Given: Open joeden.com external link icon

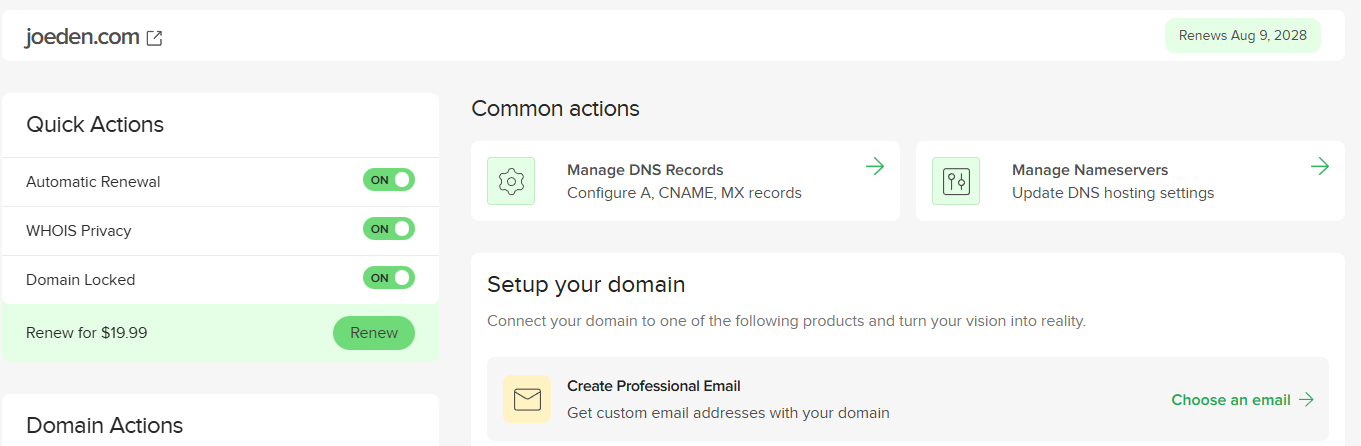Looking at the screenshot, I should 155,38.
